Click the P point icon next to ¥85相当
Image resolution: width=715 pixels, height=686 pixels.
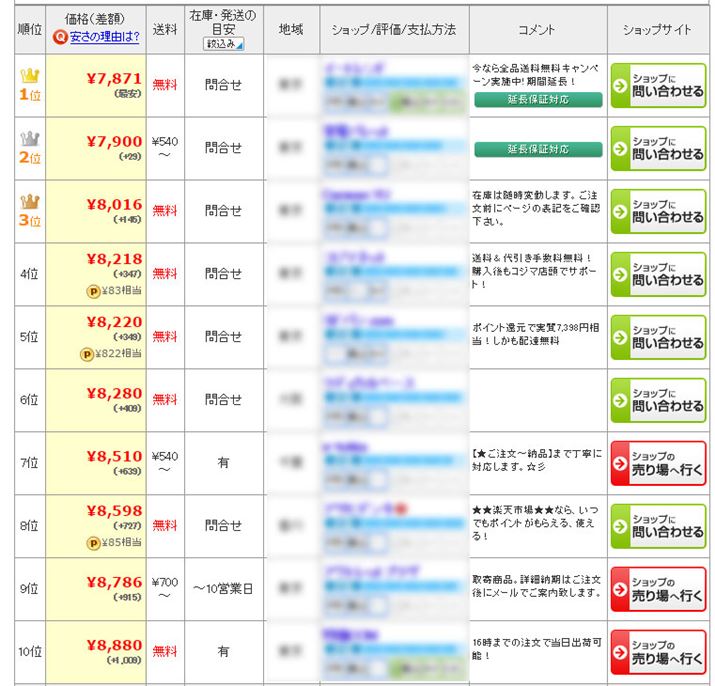92,543
